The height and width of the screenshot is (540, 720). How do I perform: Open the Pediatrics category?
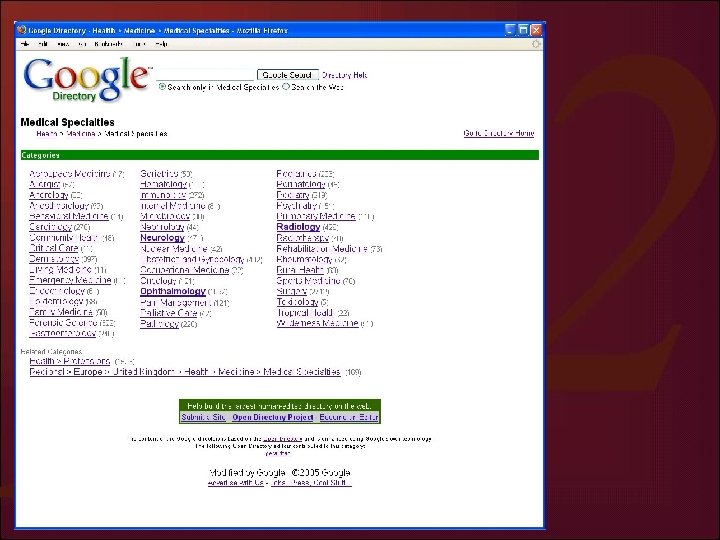tap(297, 174)
